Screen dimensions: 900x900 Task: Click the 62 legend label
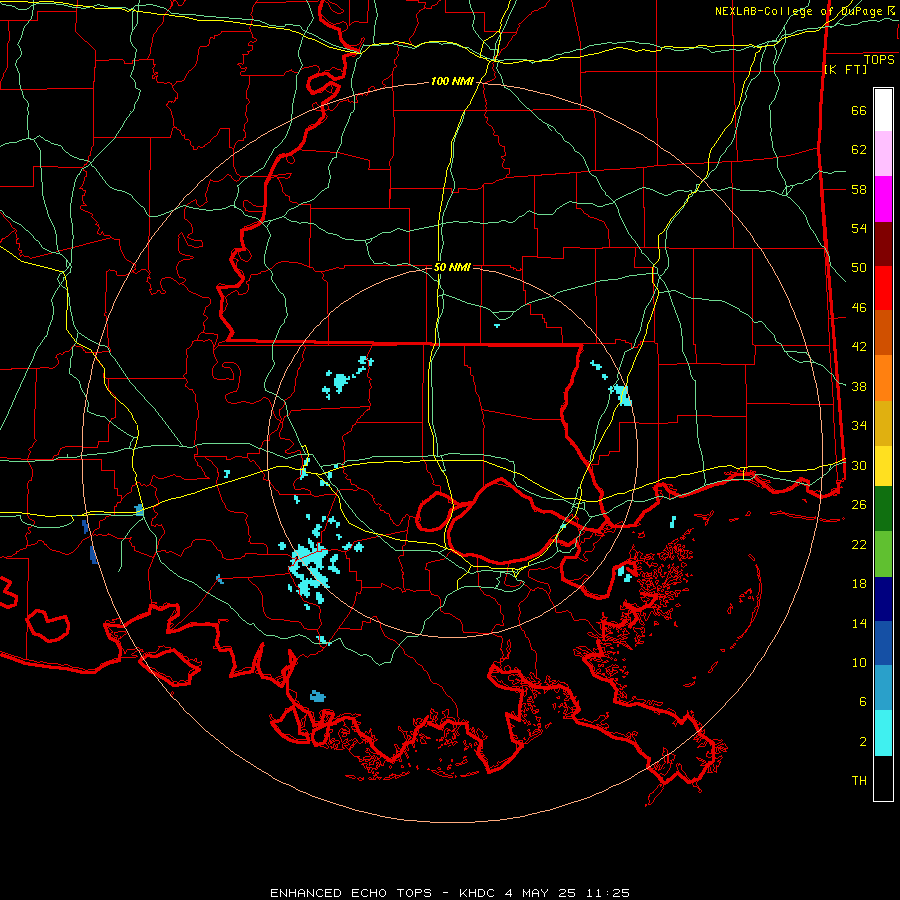click(x=859, y=149)
